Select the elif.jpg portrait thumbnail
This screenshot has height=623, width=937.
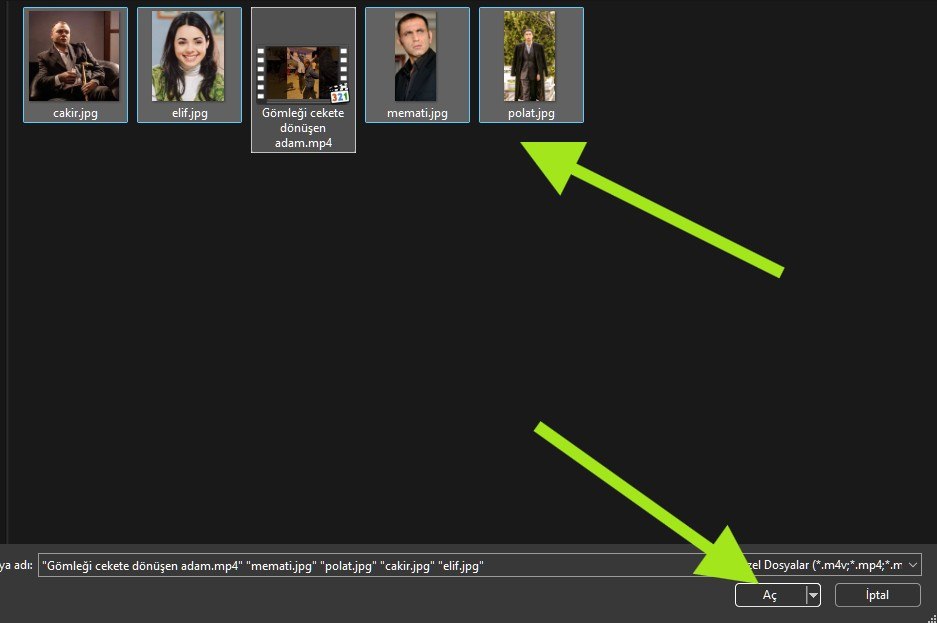coord(188,56)
